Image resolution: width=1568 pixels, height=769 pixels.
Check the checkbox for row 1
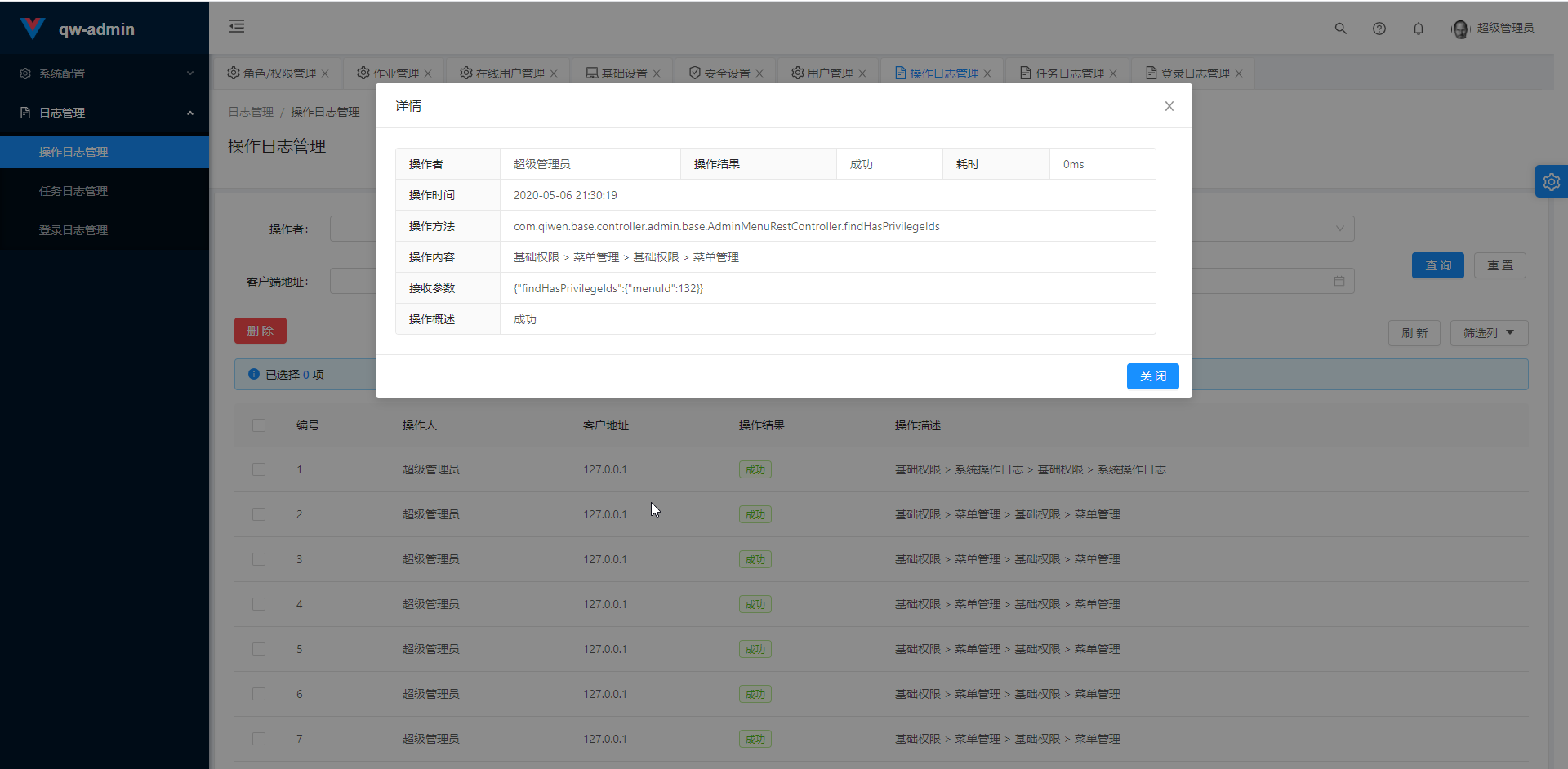click(259, 469)
